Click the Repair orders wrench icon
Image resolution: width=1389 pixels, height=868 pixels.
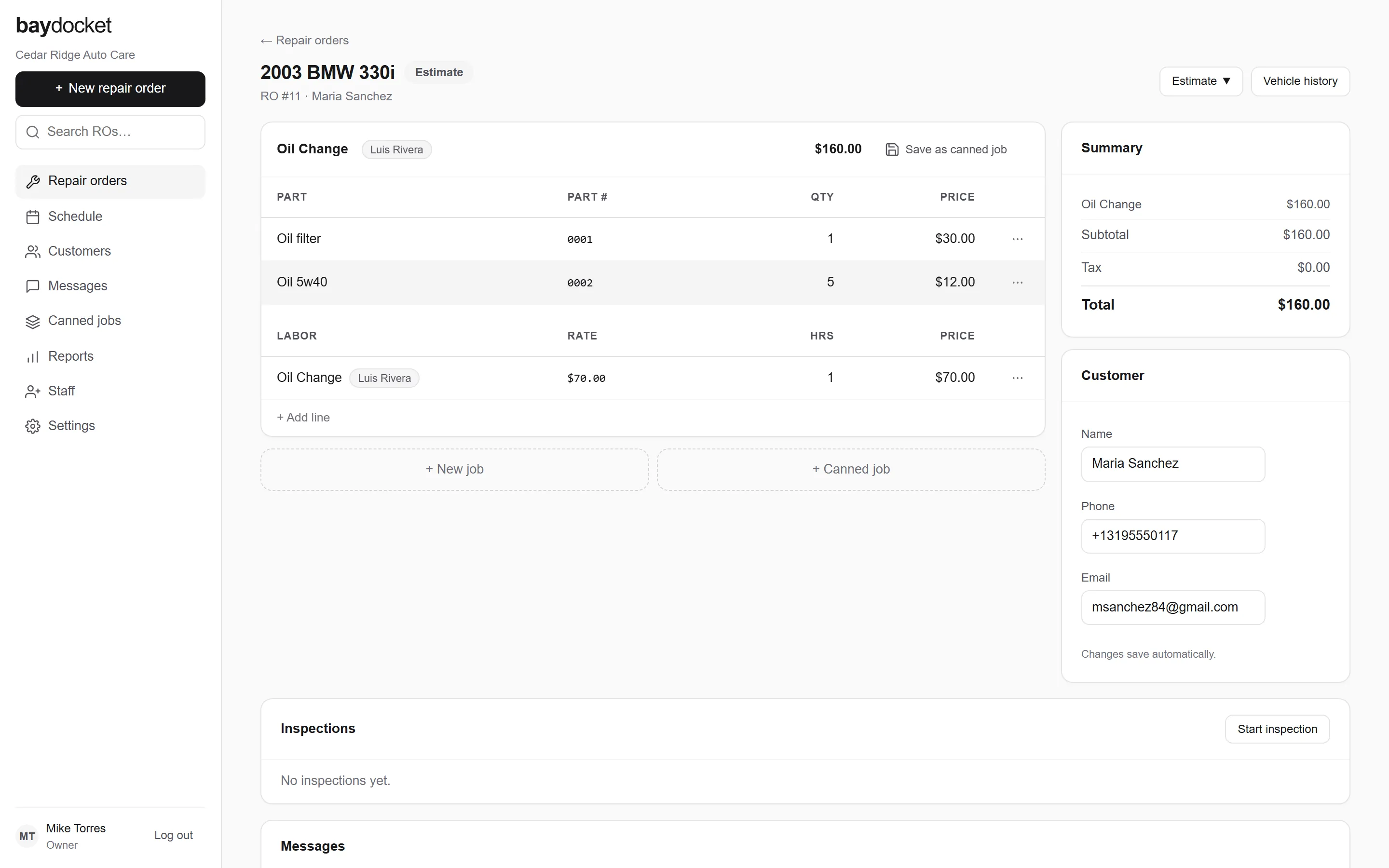[x=33, y=181]
